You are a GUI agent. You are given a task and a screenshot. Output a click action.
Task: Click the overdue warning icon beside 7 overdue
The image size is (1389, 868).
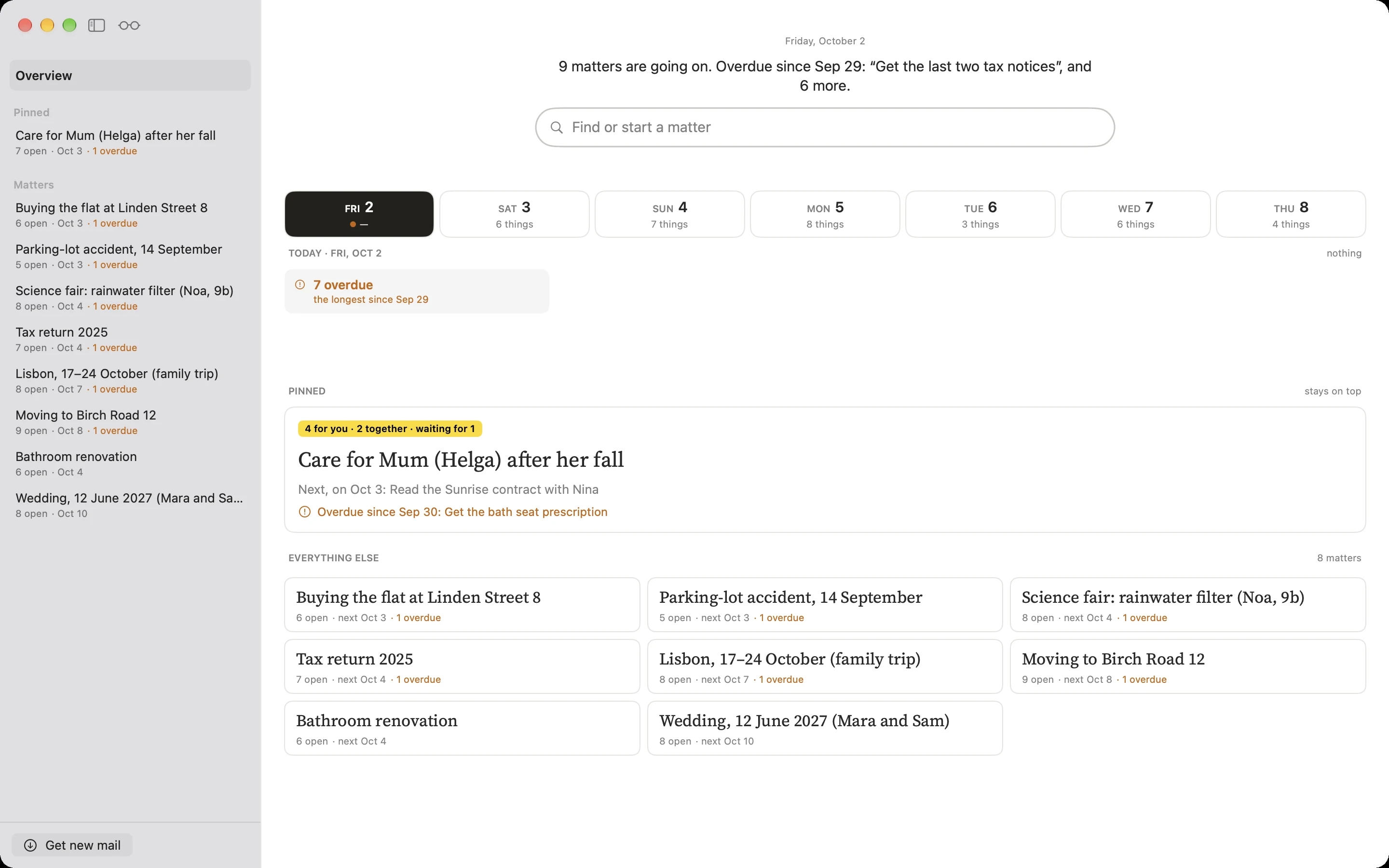[x=300, y=285]
